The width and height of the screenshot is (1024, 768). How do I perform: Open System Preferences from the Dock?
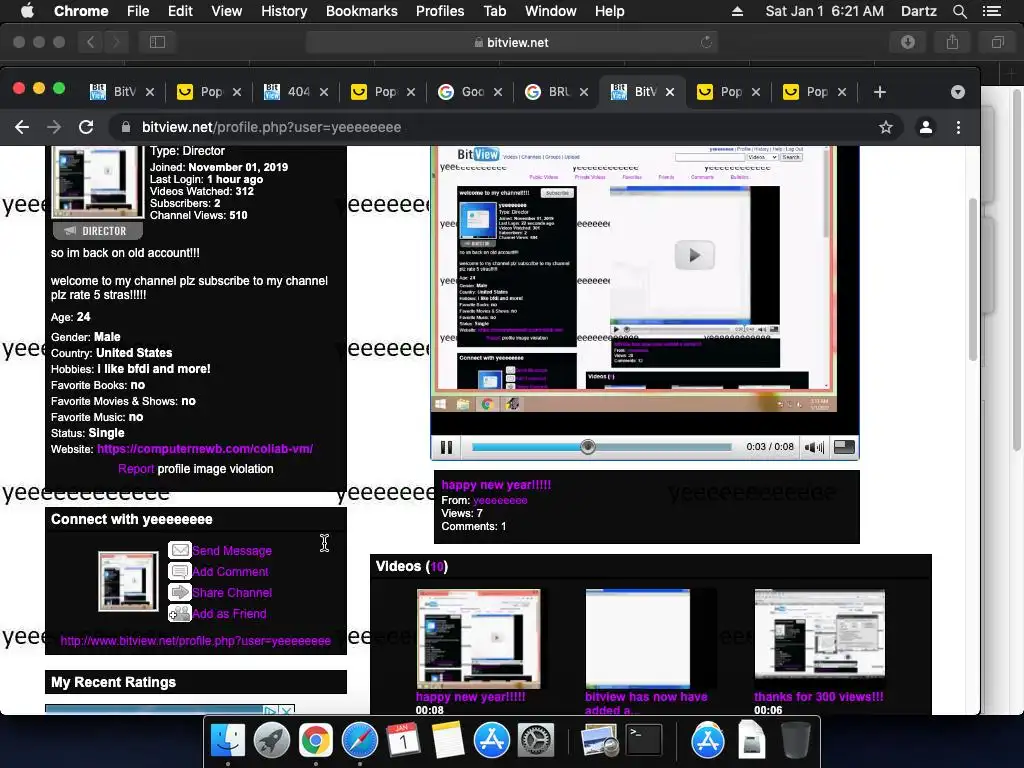[x=536, y=741]
